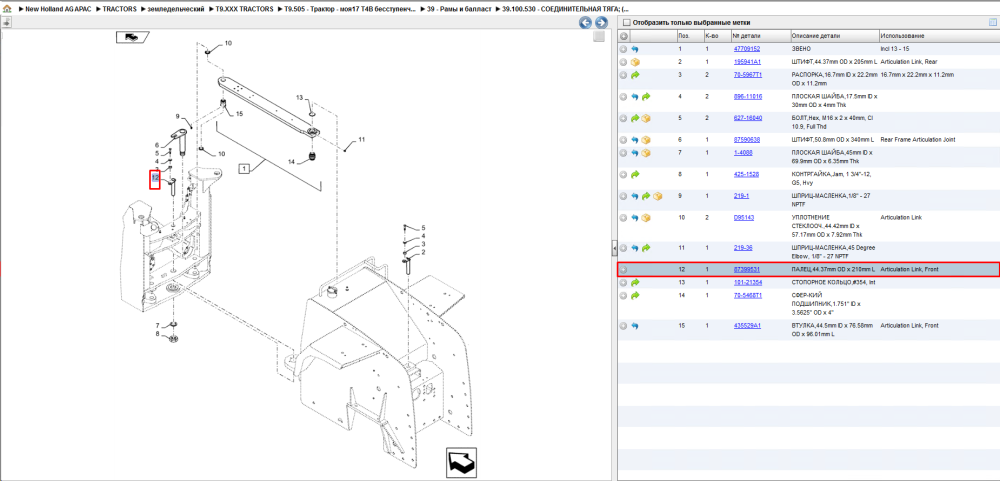1000x481 pixels.
Task: Click the box icon in row 827-16040
Action: (646, 119)
